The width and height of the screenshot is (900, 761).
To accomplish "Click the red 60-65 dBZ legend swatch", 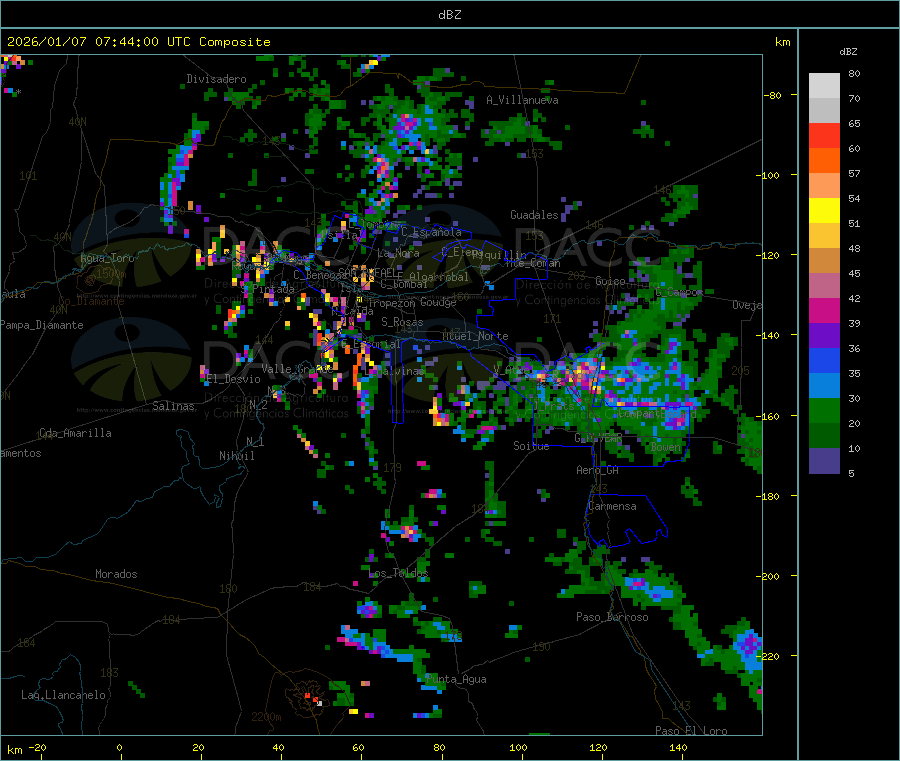I will pos(824,135).
